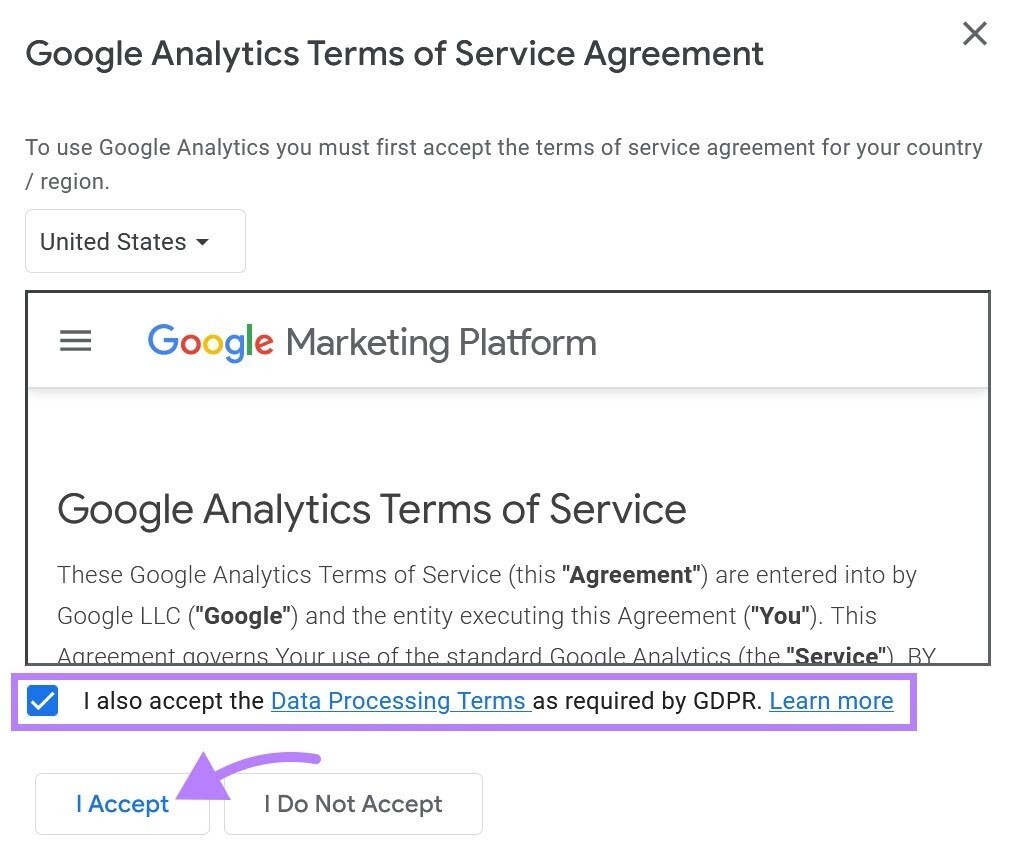Click inside the embedded terms document frame

point(507,480)
